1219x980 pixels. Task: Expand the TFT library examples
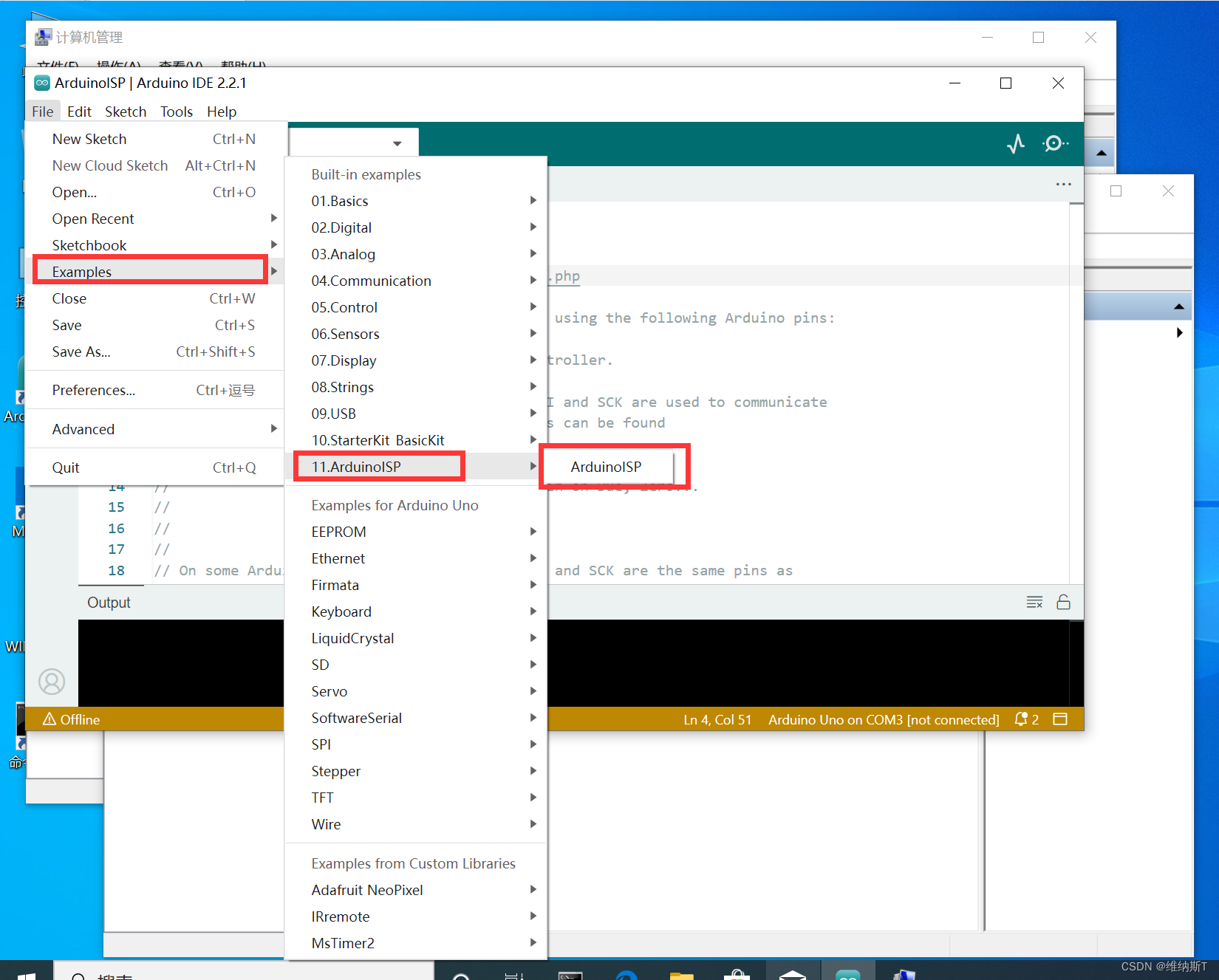(x=416, y=798)
